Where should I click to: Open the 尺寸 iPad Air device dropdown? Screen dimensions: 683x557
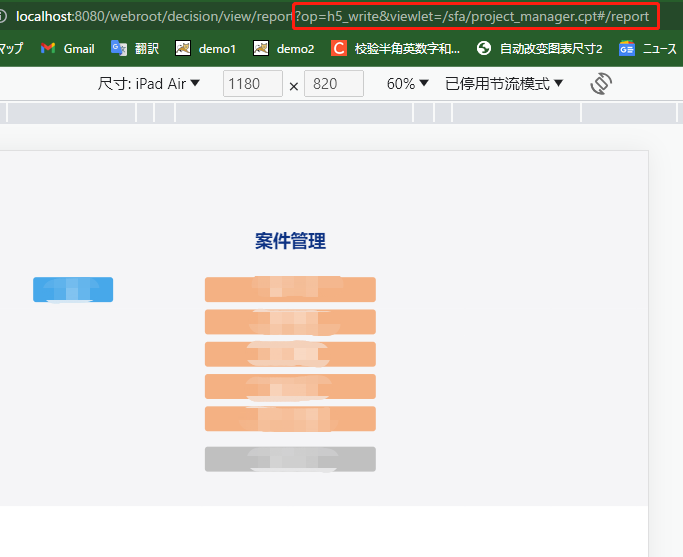[149, 83]
